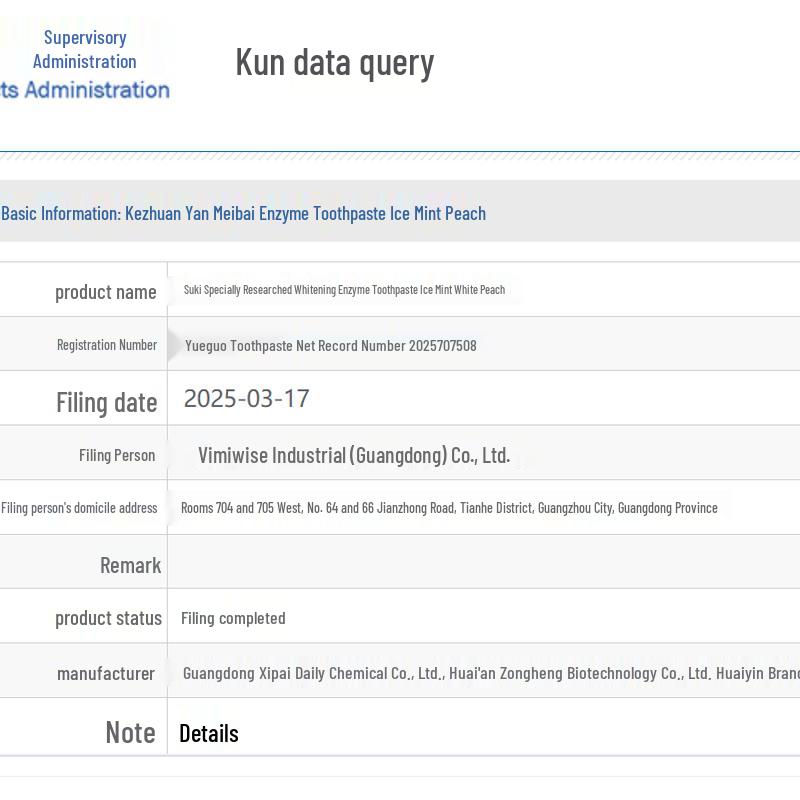Click the manufacturer row label
The height and width of the screenshot is (800, 800).
pyautogui.click(x=106, y=673)
